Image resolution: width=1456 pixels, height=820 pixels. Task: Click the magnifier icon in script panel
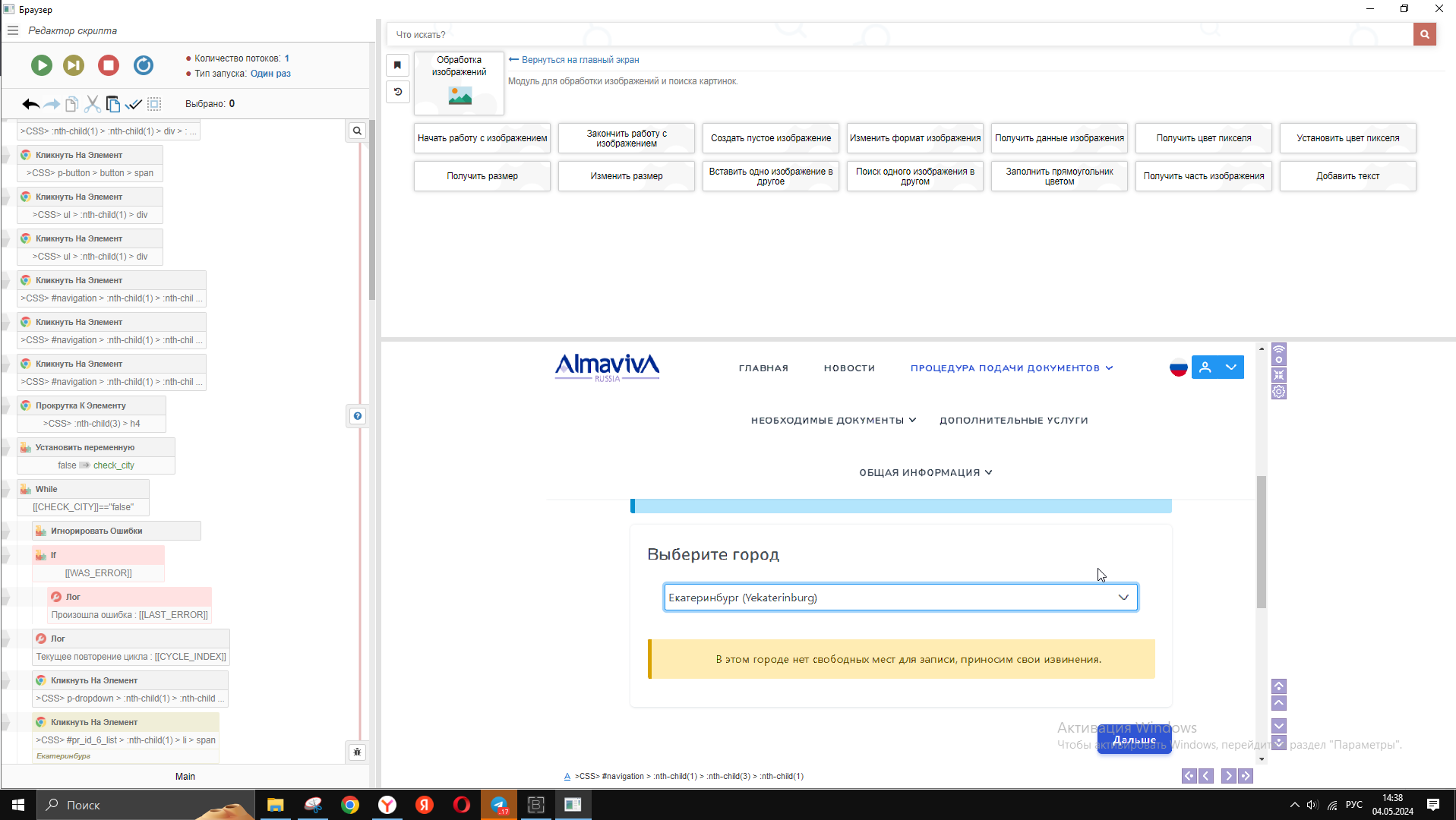(357, 131)
